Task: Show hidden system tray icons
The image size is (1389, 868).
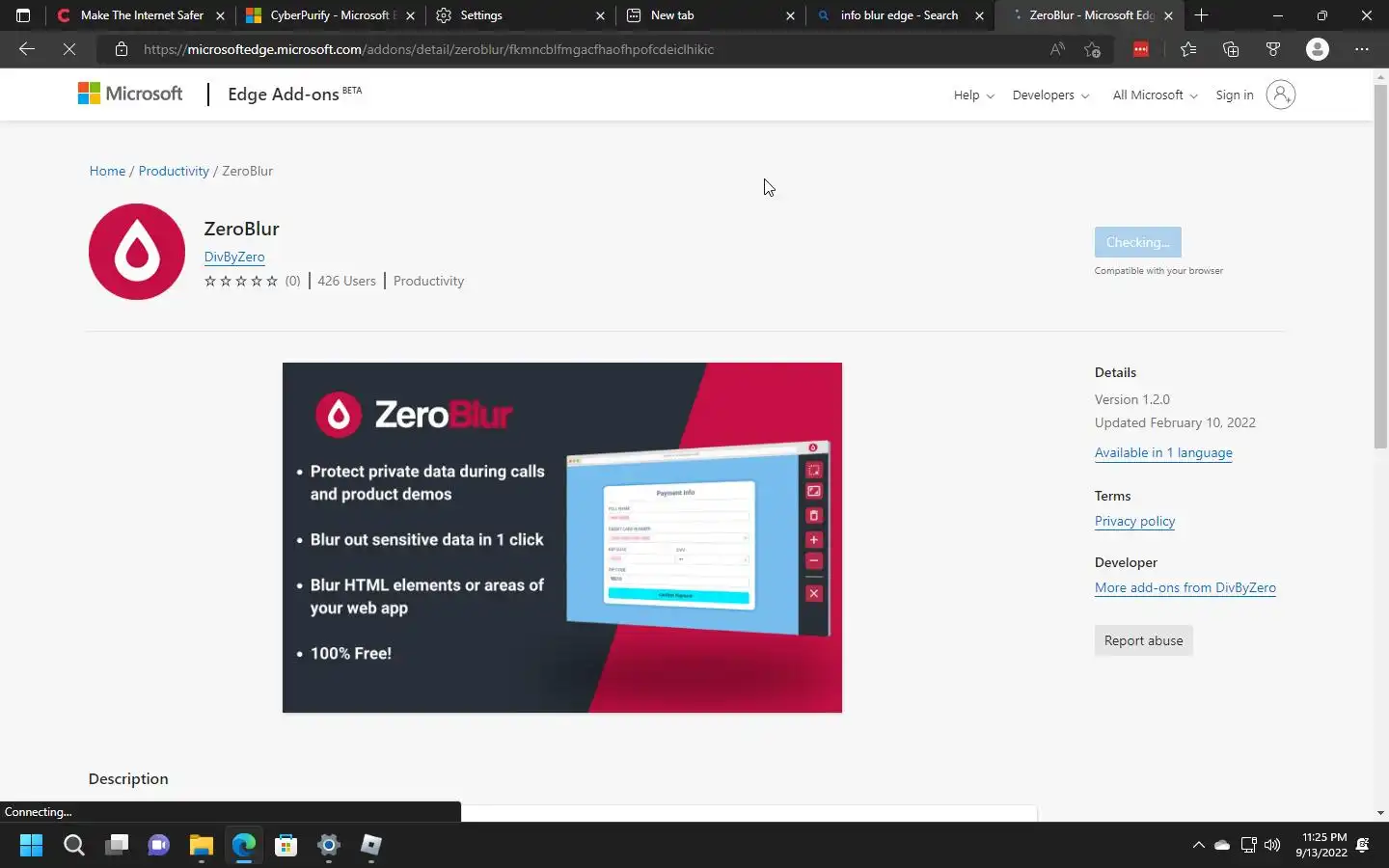Action: tap(1198, 845)
